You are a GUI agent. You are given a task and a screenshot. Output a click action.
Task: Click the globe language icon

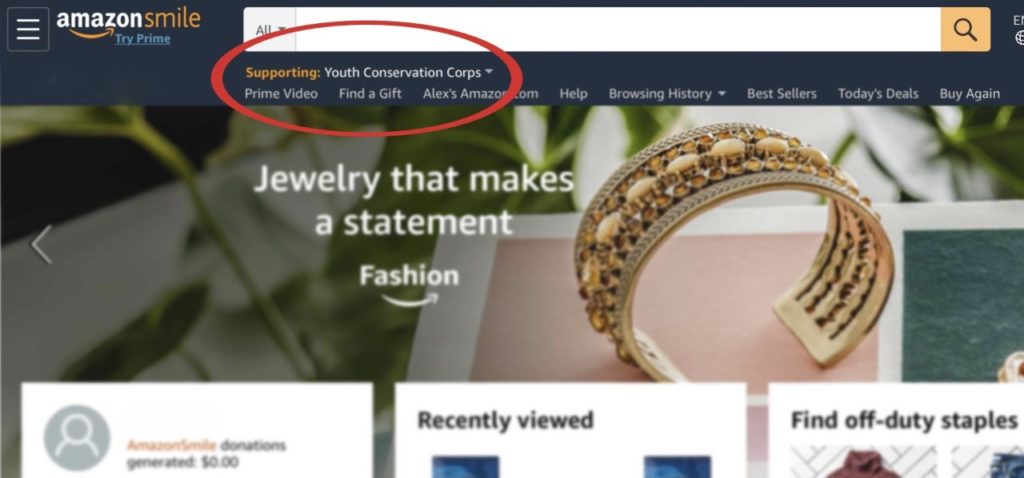coord(1020,38)
